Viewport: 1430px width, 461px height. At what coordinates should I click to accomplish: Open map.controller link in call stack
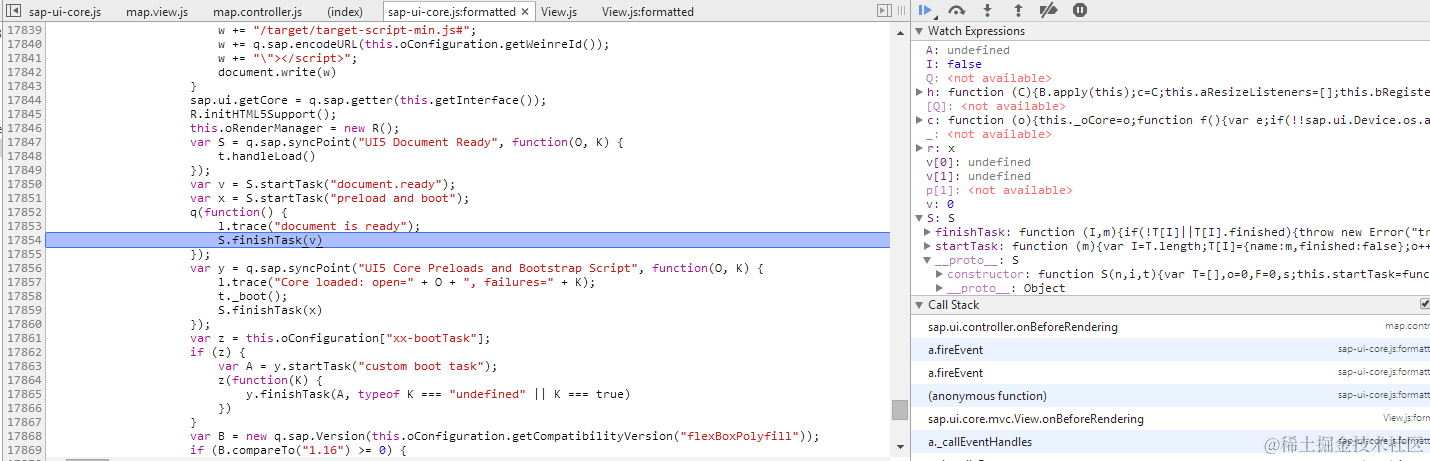(1407, 326)
